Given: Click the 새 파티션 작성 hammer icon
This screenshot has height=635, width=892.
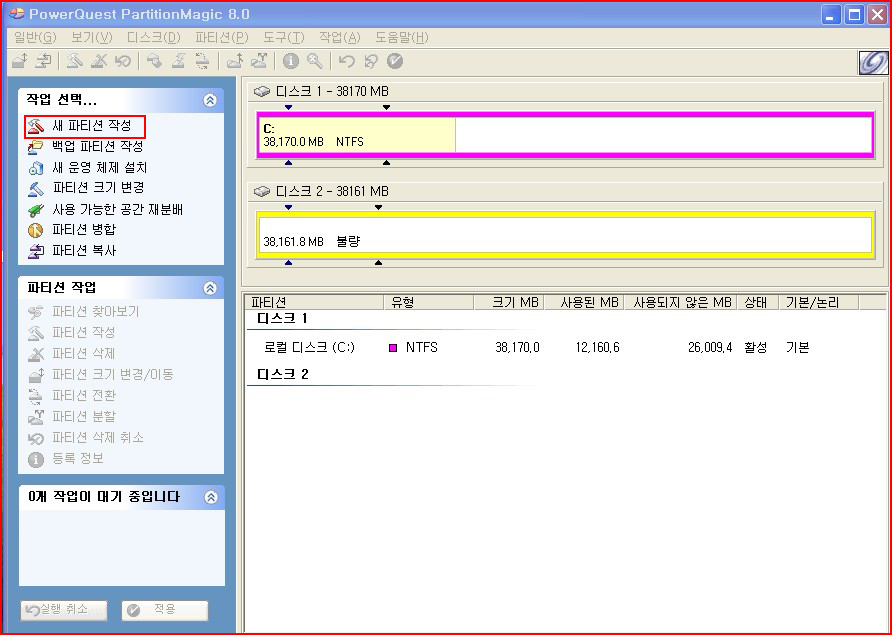Looking at the screenshot, I should click(36, 126).
